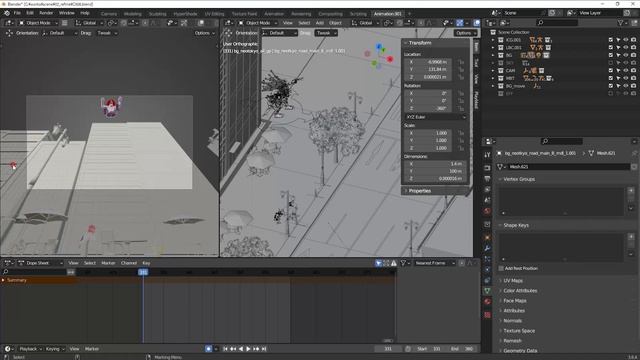Switch to the UV Editing workspace tab

(214, 14)
